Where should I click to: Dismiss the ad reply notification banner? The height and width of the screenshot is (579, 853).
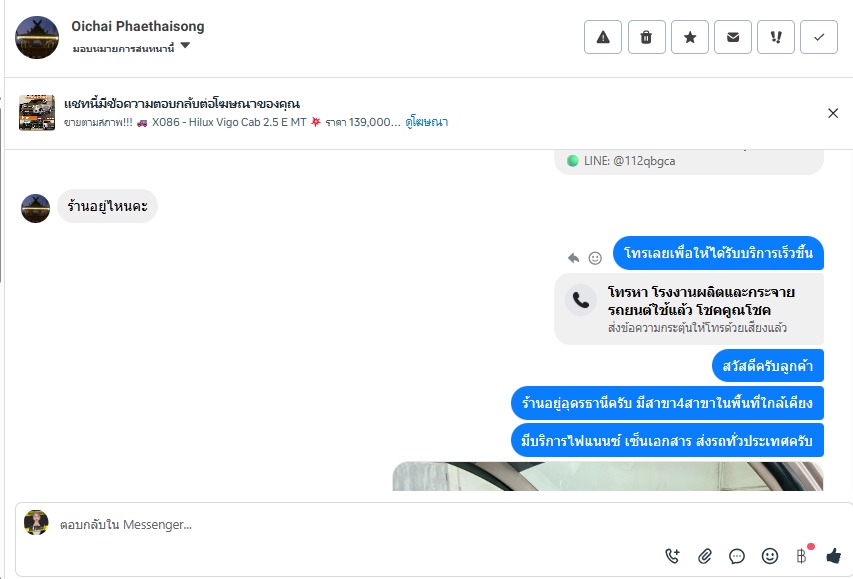(833, 113)
